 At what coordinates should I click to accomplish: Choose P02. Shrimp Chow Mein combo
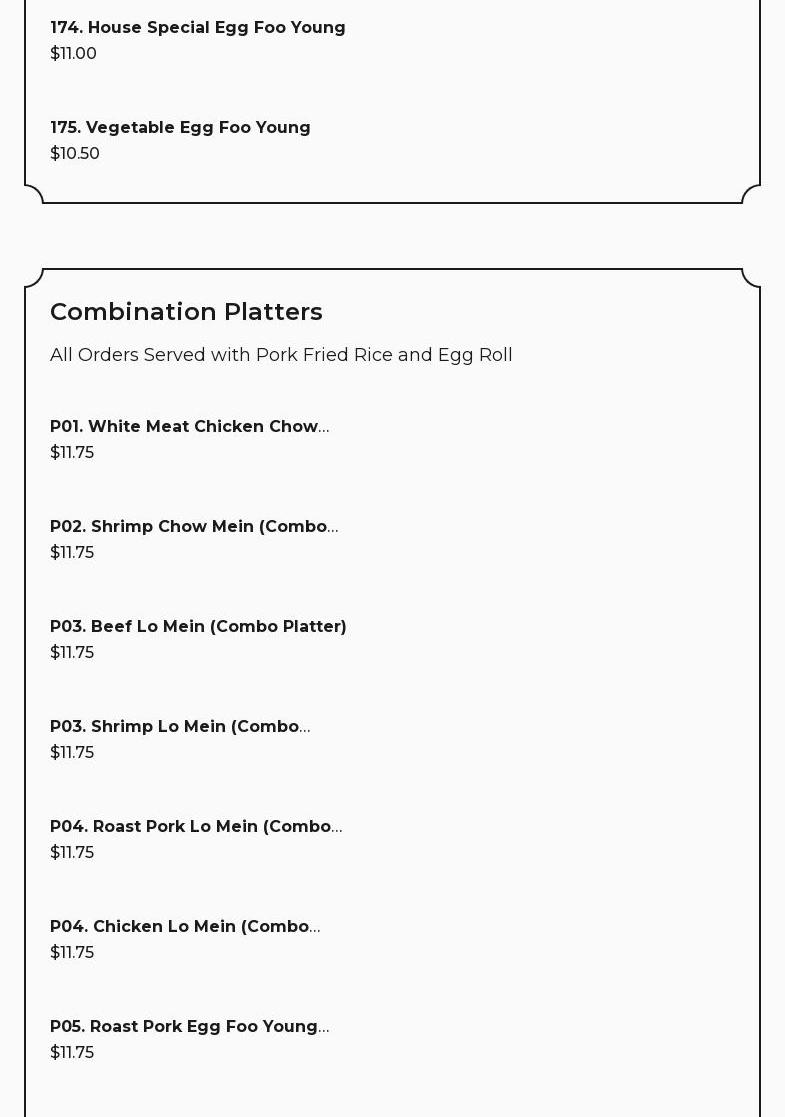coord(193,527)
